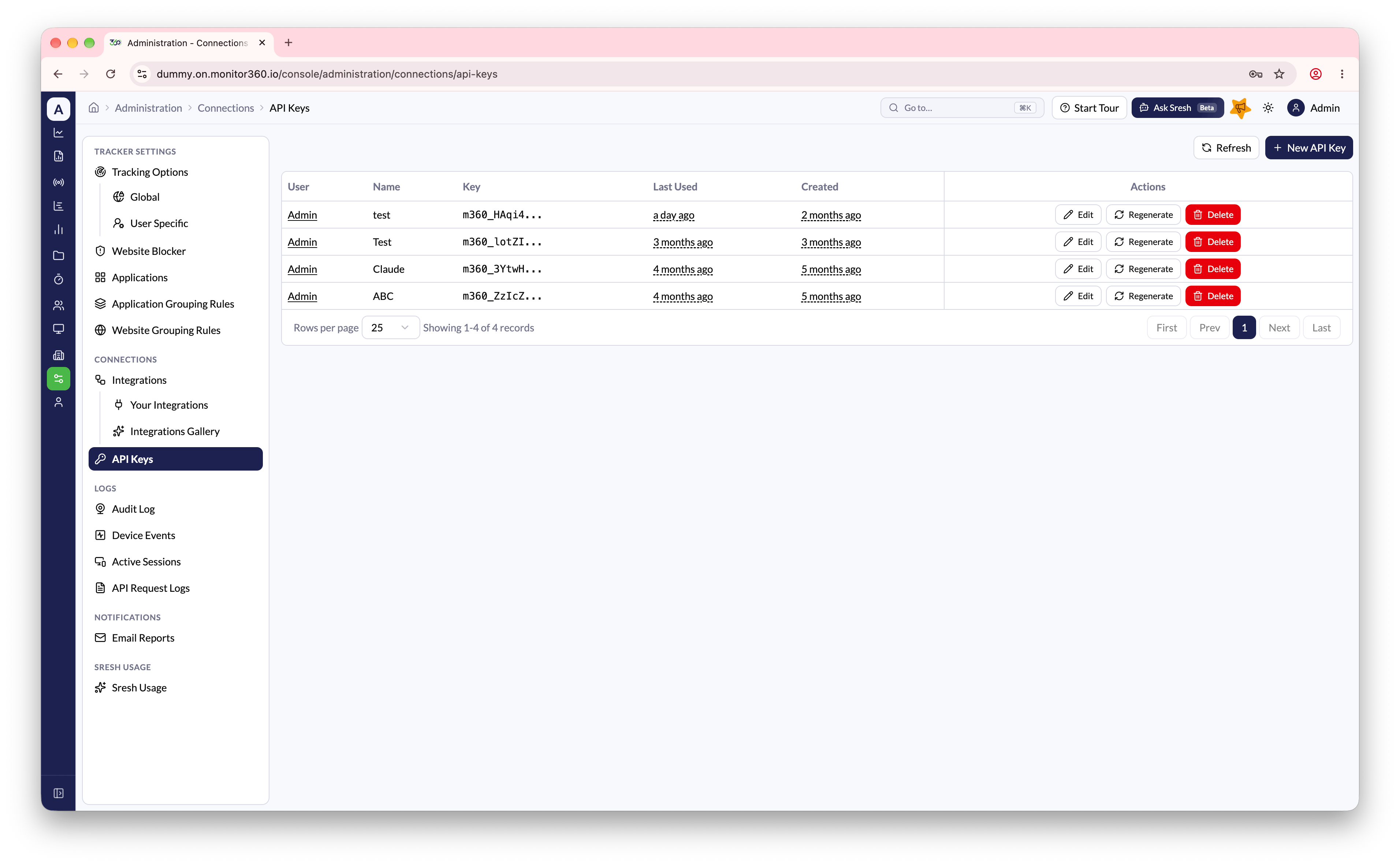The image size is (1400, 865).
Task: Open the line chart dashboard icon in left rail
Action: [58, 133]
